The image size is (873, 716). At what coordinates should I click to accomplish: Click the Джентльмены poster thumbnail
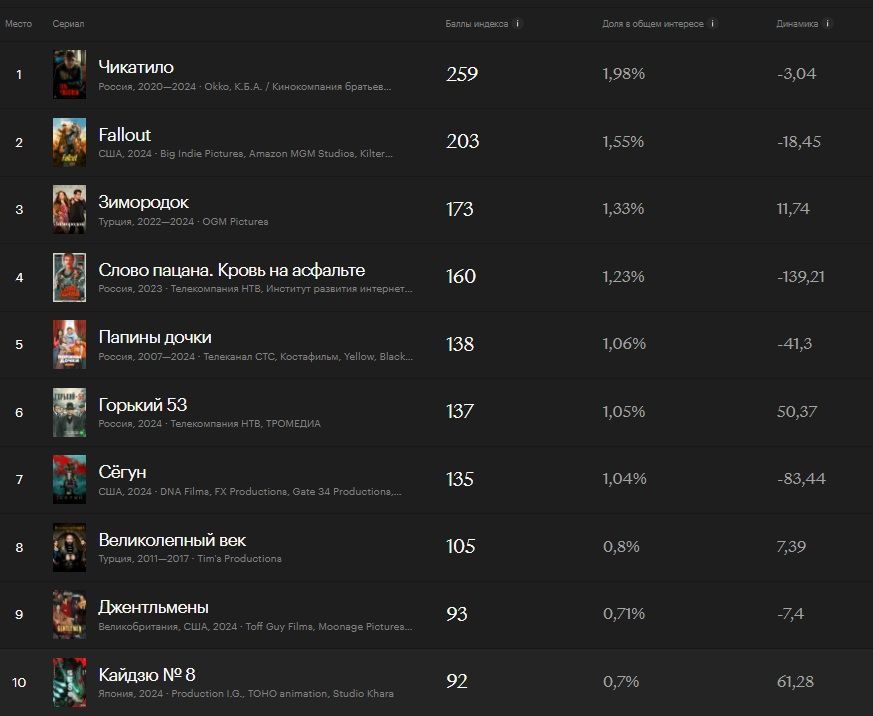[70, 615]
